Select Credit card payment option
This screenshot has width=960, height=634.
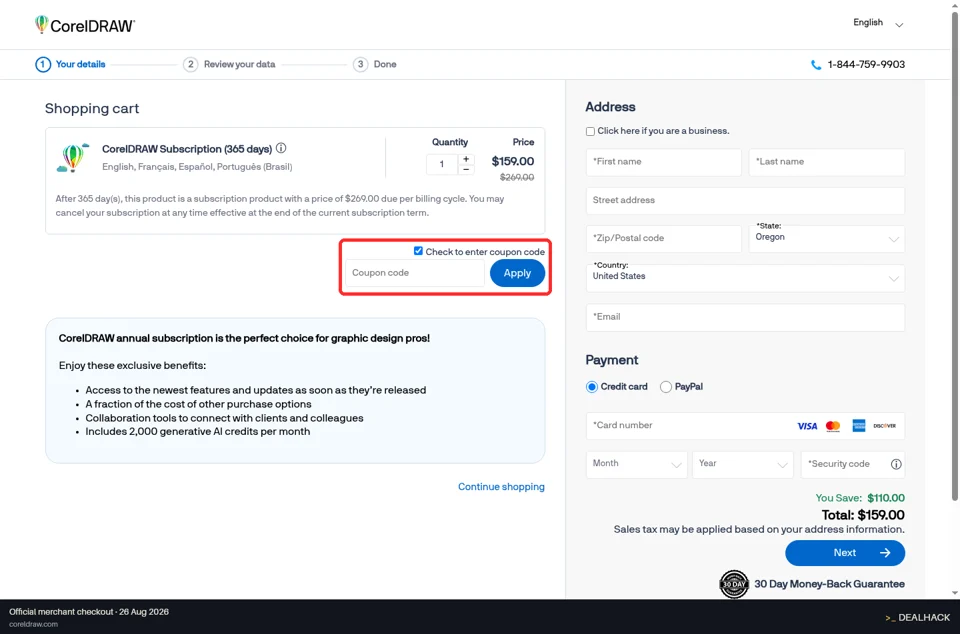tap(591, 387)
